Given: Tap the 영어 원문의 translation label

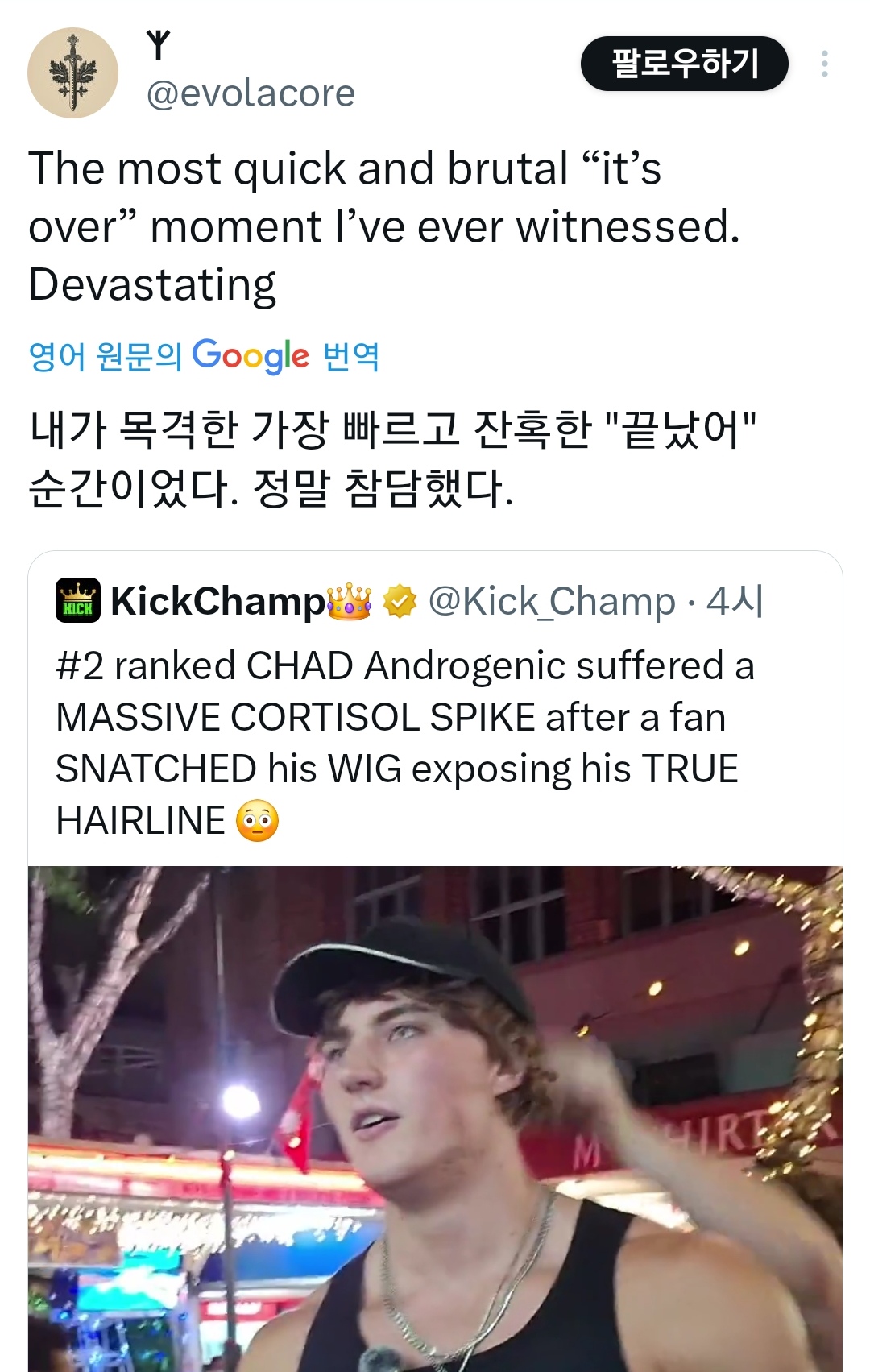Looking at the screenshot, I should (106, 355).
